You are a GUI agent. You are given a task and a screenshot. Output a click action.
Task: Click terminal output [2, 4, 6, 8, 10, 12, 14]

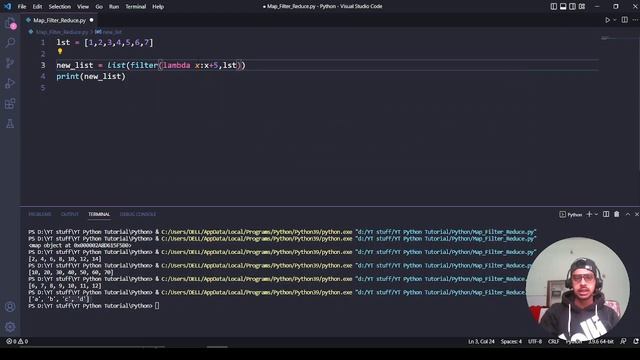[65, 259]
